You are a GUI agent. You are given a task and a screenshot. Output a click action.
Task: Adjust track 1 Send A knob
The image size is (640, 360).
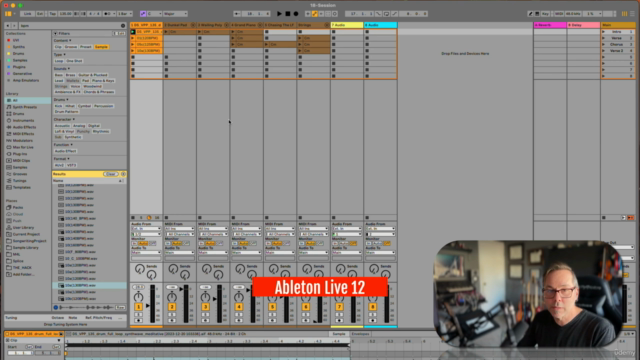pyautogui.click(x=140, y=269)
